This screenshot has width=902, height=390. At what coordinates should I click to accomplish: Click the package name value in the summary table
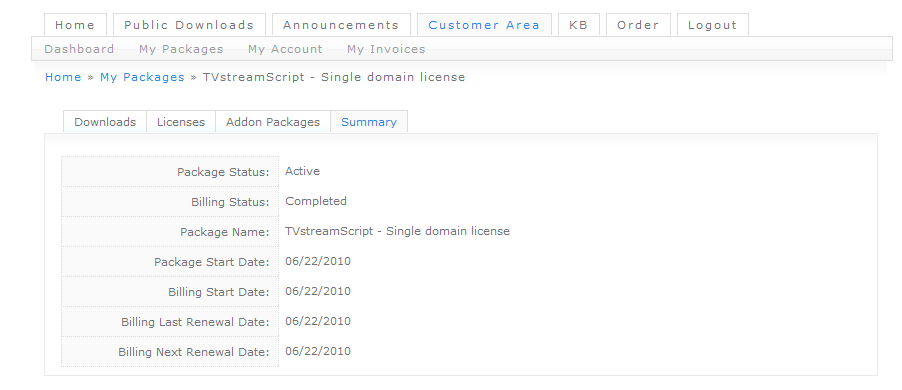coord(398,231)
